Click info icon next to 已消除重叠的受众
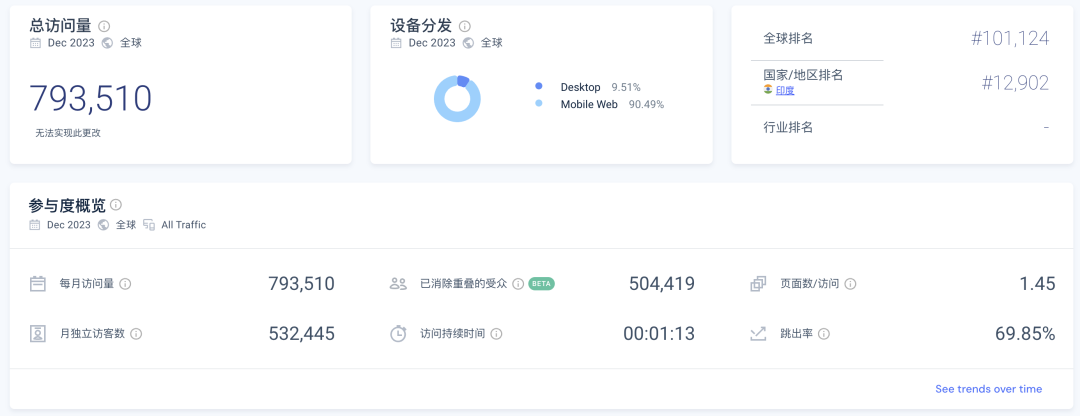Image resolution: width=1080 pixels, height=416 pixels. (x=518, y=284)
